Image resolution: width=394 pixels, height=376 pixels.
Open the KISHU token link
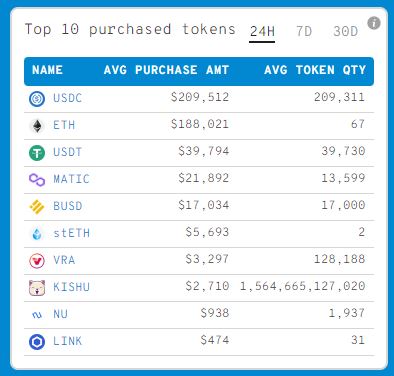(72, 287)
